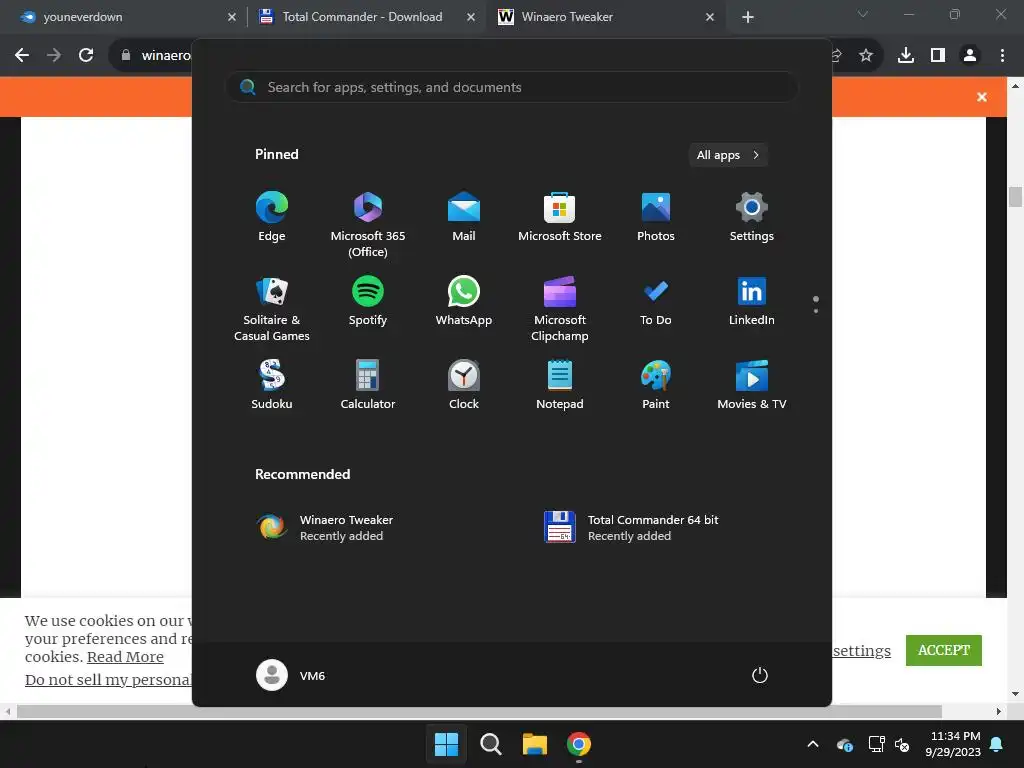Expand the All apps list
The image size is (1024, 768).
tap(728, 155)
